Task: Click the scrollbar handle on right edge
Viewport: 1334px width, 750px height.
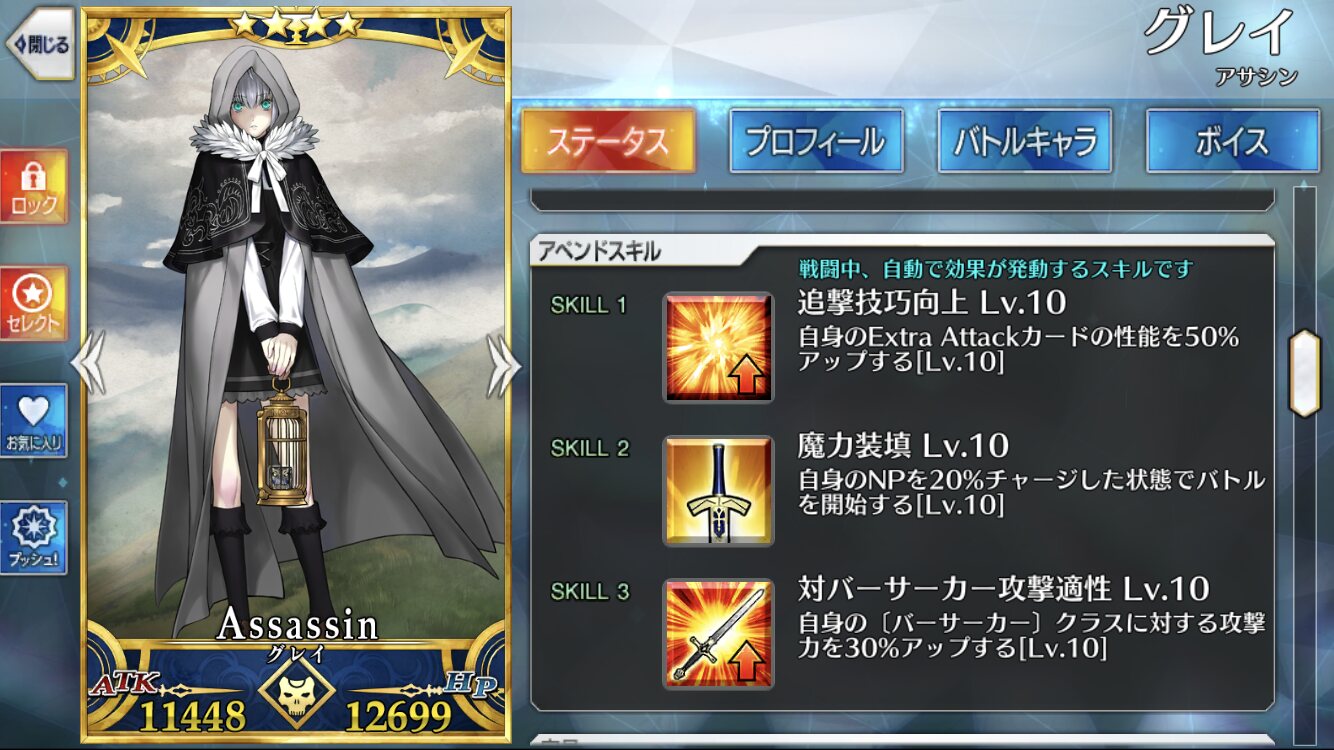Action: [1304, 373]
